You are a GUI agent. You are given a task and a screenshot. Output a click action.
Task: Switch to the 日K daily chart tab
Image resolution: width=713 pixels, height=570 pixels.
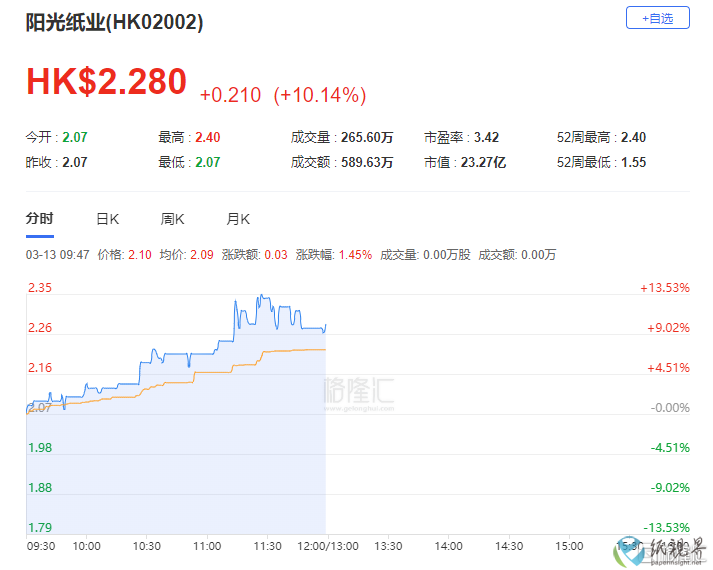coord(107,219)
